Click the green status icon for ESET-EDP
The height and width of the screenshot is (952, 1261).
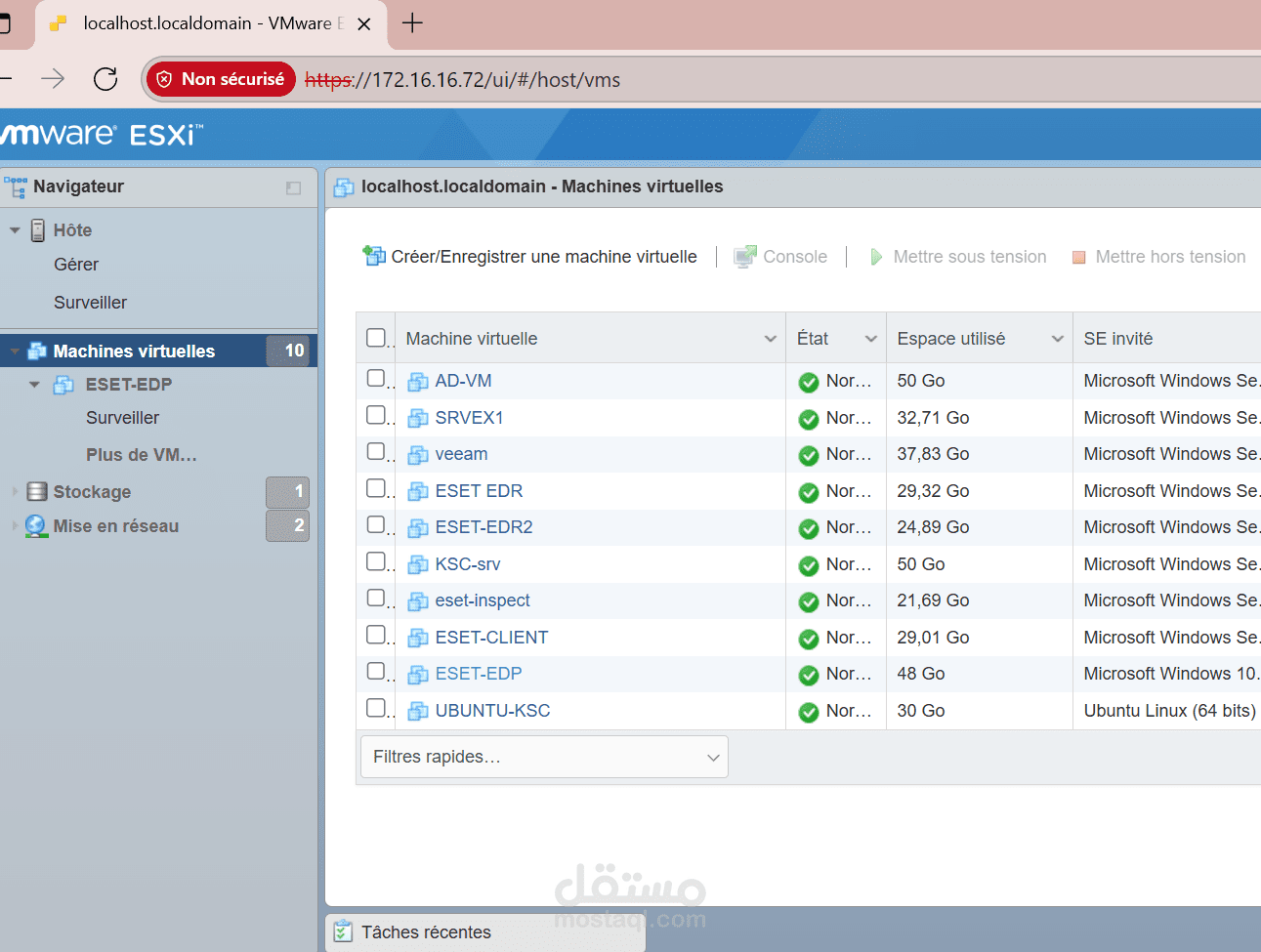point(809,675)
